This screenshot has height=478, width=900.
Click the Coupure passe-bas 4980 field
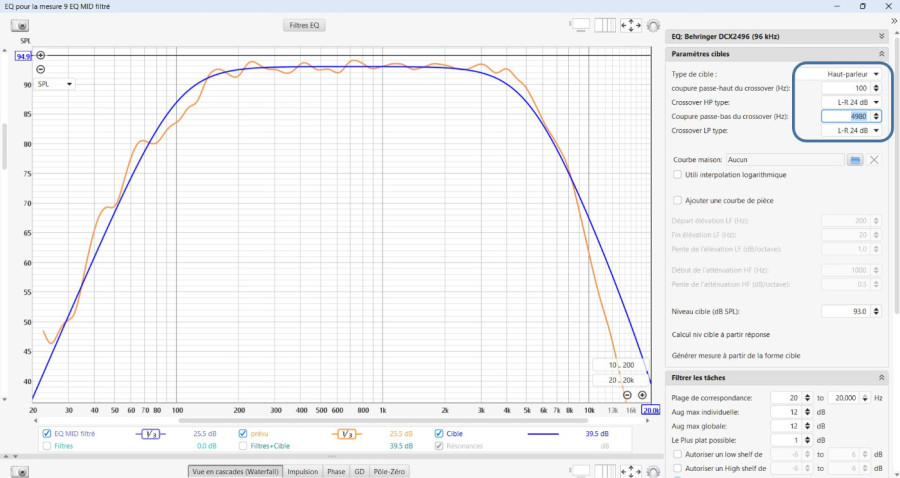tap(846, 116)
